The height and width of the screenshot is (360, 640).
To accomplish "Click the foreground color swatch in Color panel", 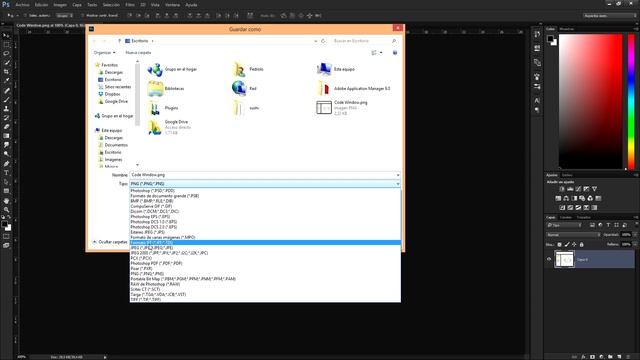I will point(550,39).
